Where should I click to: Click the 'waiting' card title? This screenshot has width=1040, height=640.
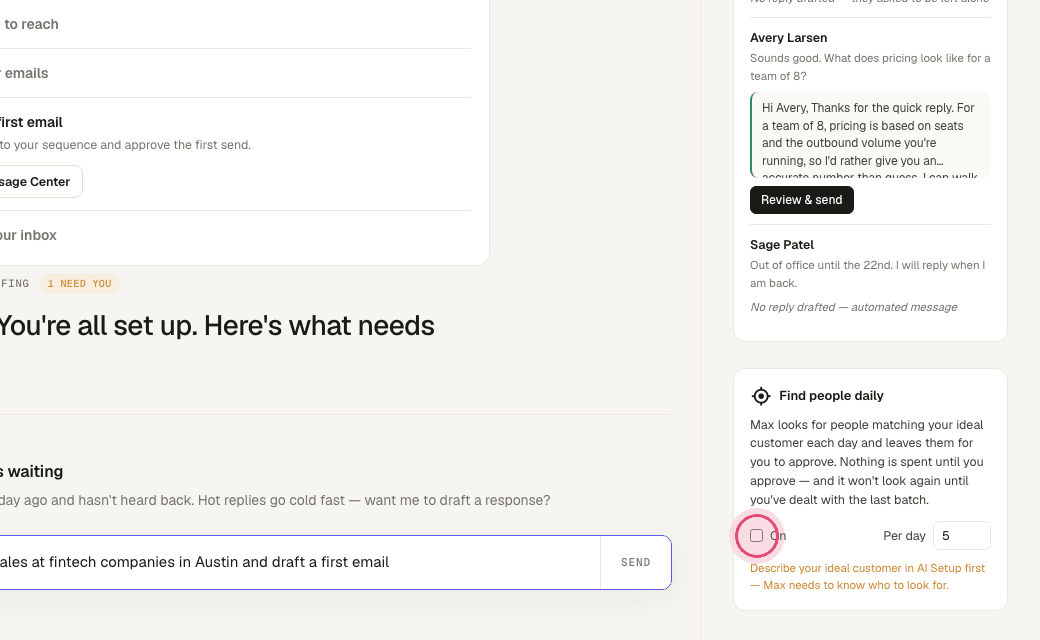pos(32,472)
